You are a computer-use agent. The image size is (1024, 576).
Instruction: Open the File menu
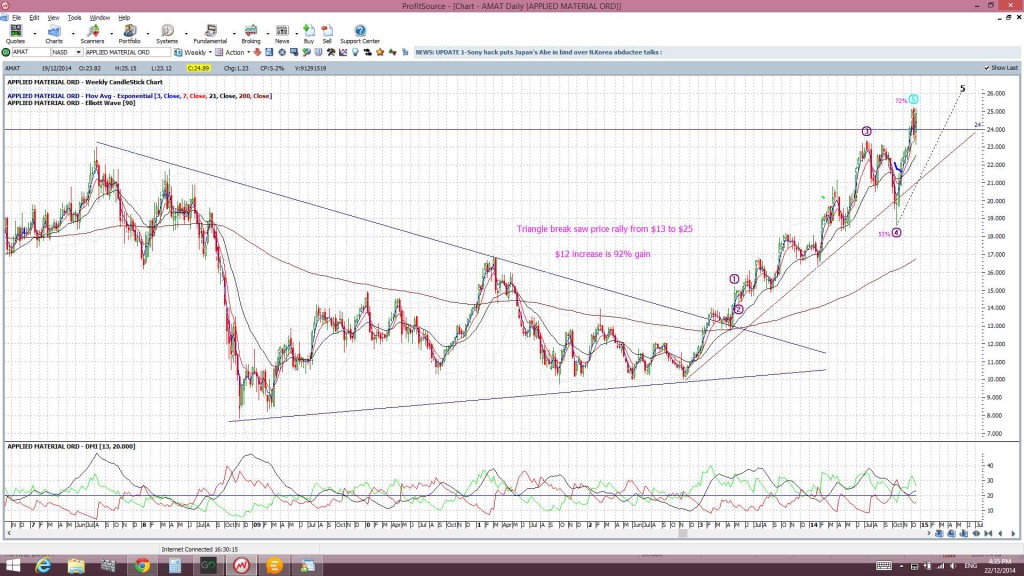click(x=16, y=18)
